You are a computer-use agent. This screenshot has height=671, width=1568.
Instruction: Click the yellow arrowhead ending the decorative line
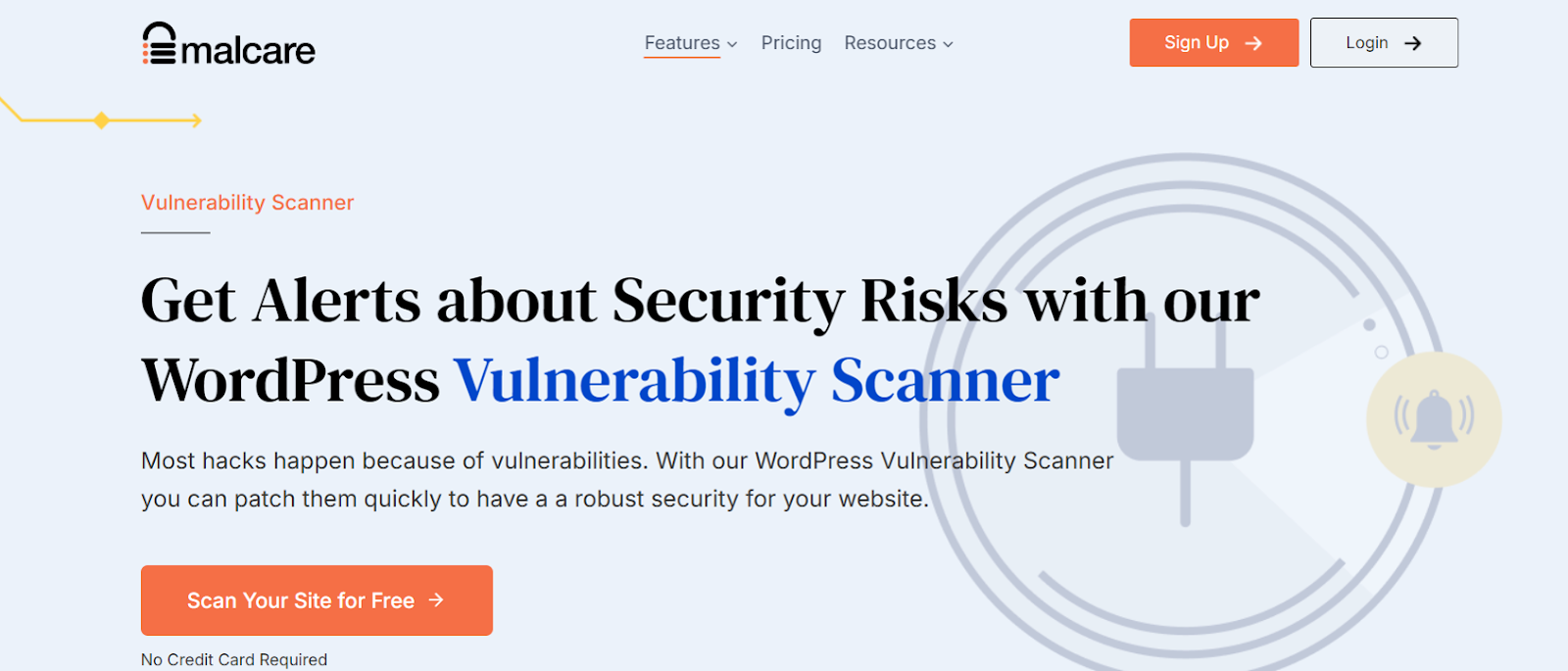[x=196, y=120]
